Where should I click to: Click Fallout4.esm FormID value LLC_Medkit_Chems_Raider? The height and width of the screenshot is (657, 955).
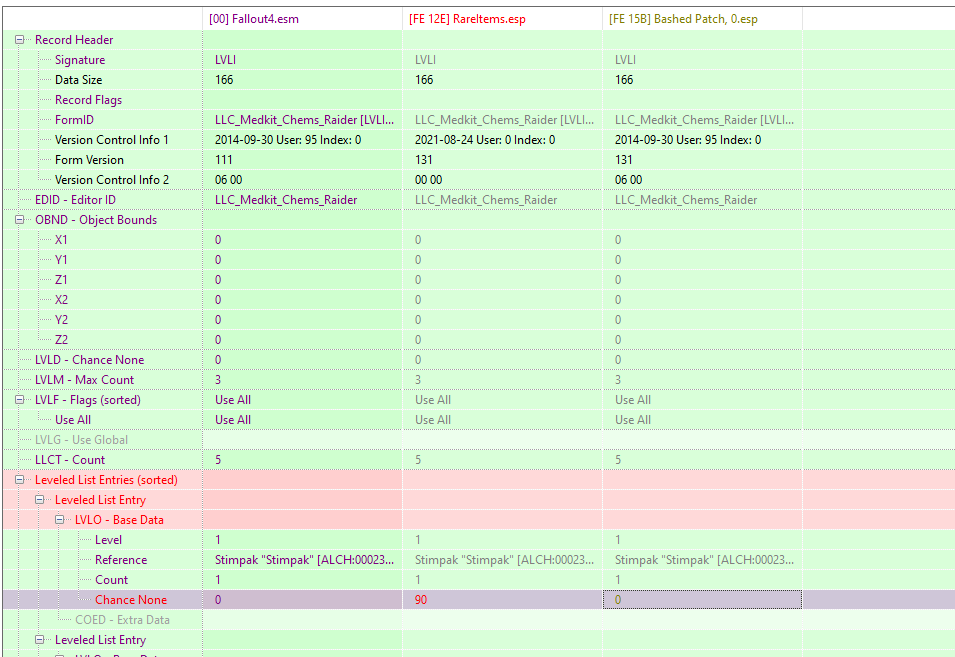point(305,120)
